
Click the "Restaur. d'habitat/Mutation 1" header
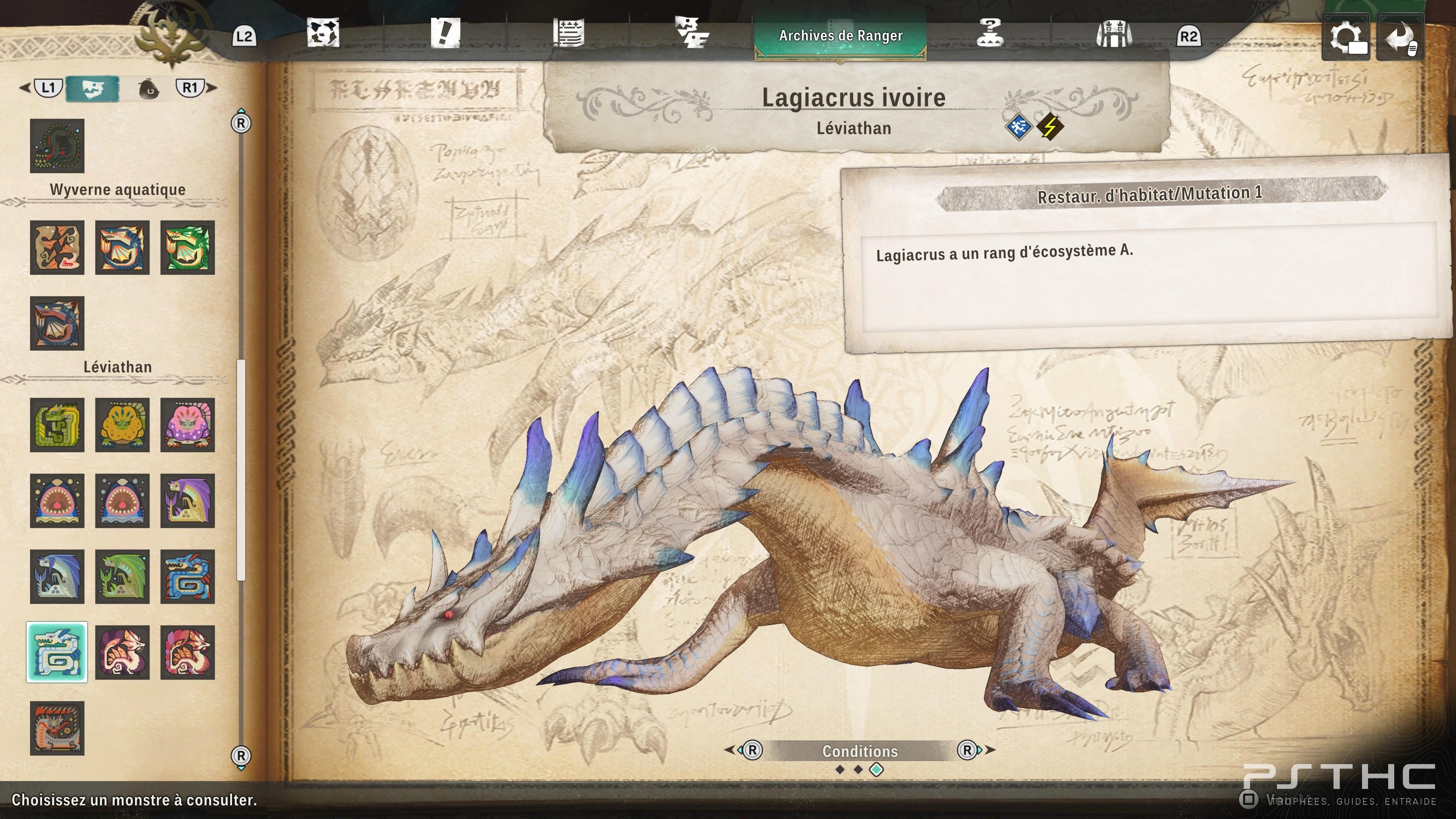1150,195
